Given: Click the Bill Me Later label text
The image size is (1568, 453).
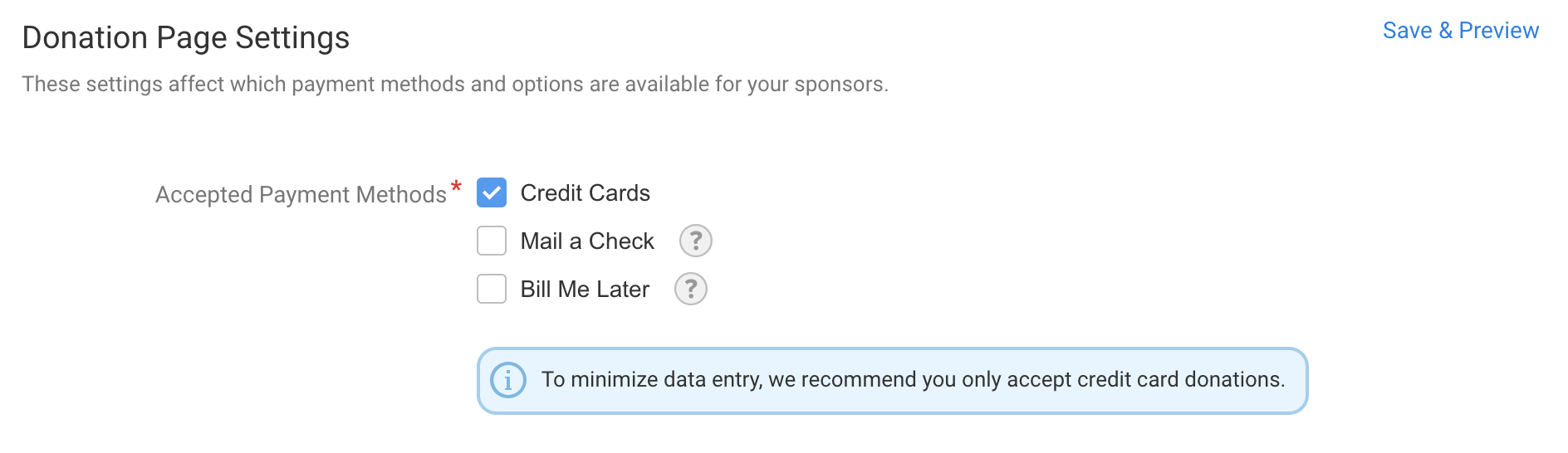Looking at the screenshot, I should click(585, 289).
